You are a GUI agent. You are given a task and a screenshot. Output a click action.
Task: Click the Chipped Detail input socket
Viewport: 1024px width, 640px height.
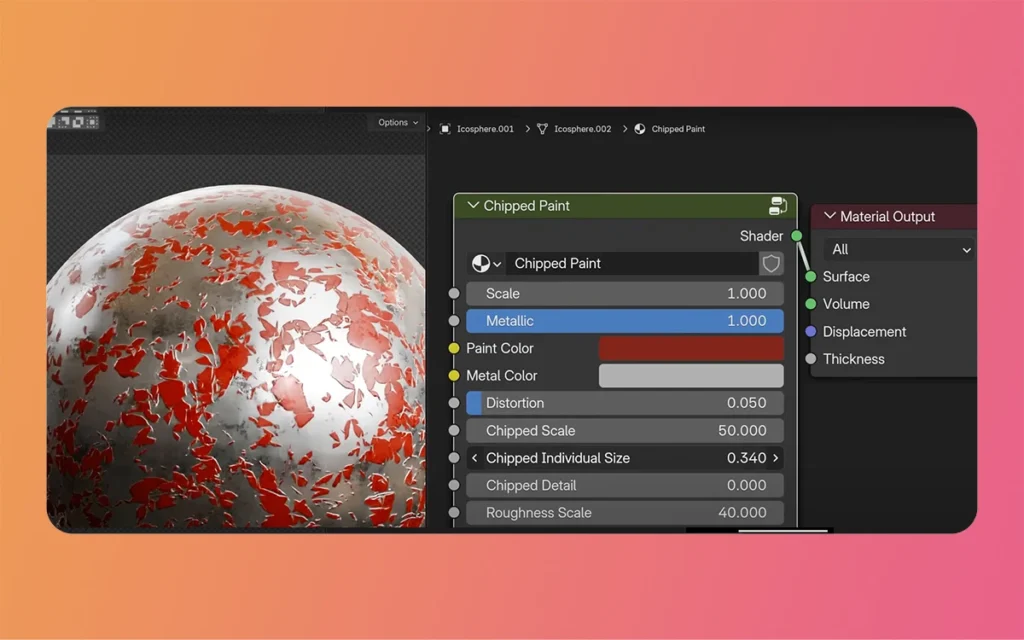(454, 485)
